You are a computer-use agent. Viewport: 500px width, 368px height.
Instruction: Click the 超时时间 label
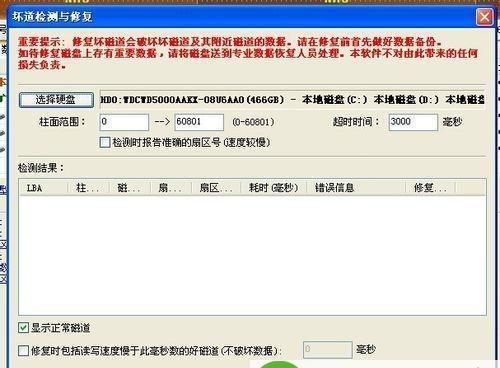pos(356,122)
